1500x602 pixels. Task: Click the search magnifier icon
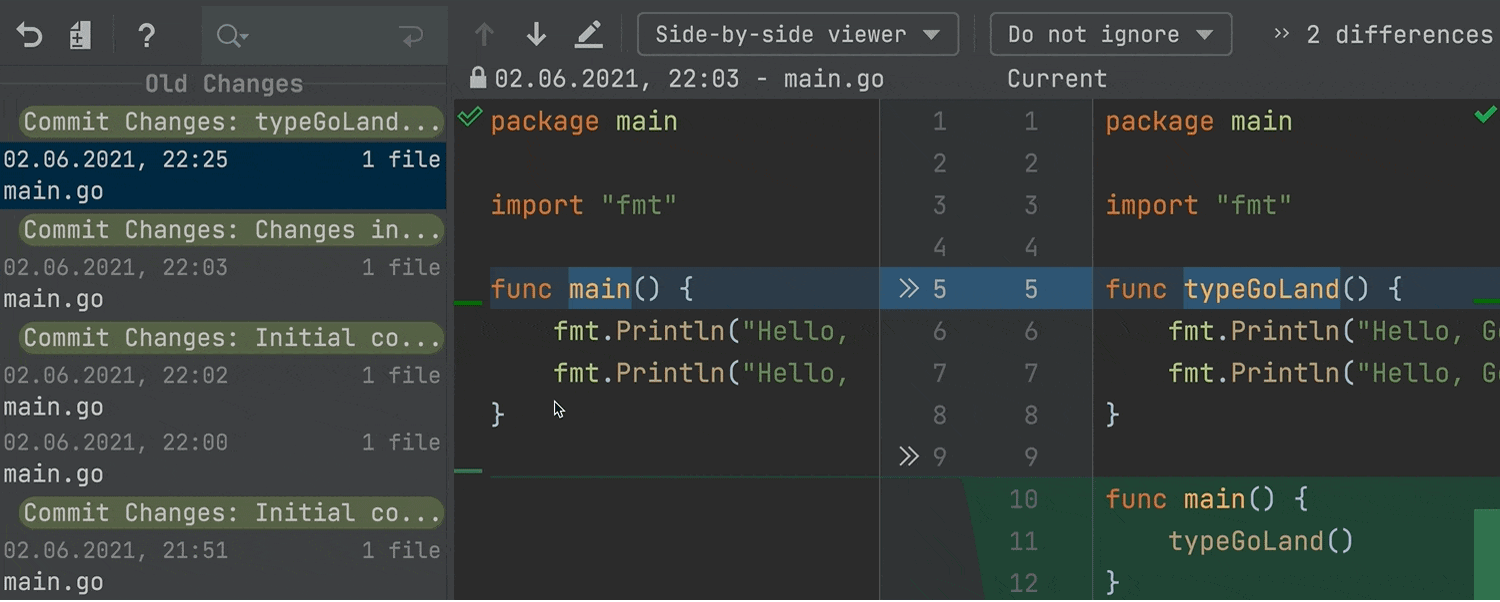[x=231, y=37]
